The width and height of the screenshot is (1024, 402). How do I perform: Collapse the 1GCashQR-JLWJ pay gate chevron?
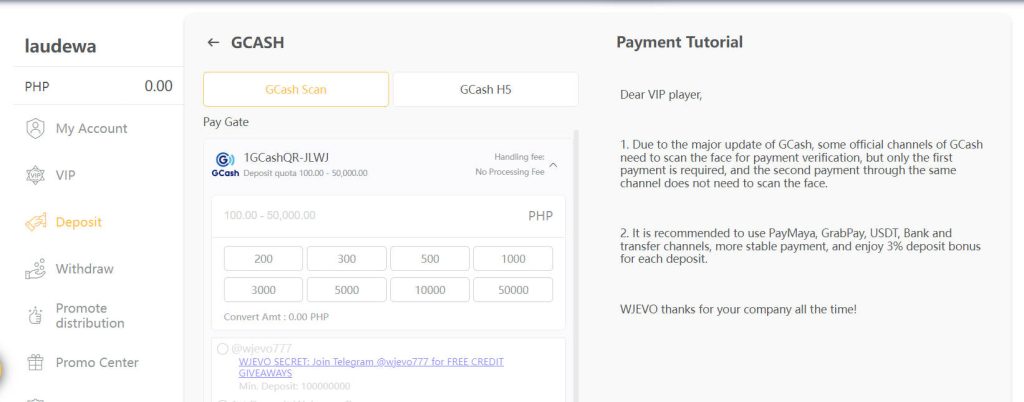coord(553,165)
